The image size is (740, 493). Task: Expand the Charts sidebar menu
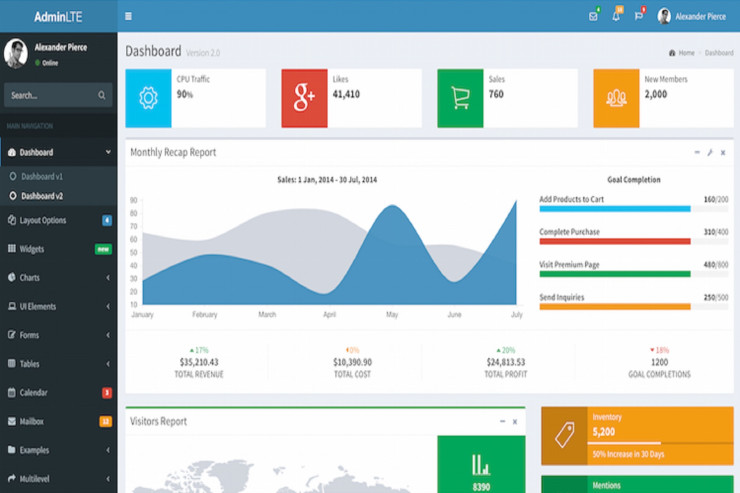pyautogui.click(x=58, y=277)
